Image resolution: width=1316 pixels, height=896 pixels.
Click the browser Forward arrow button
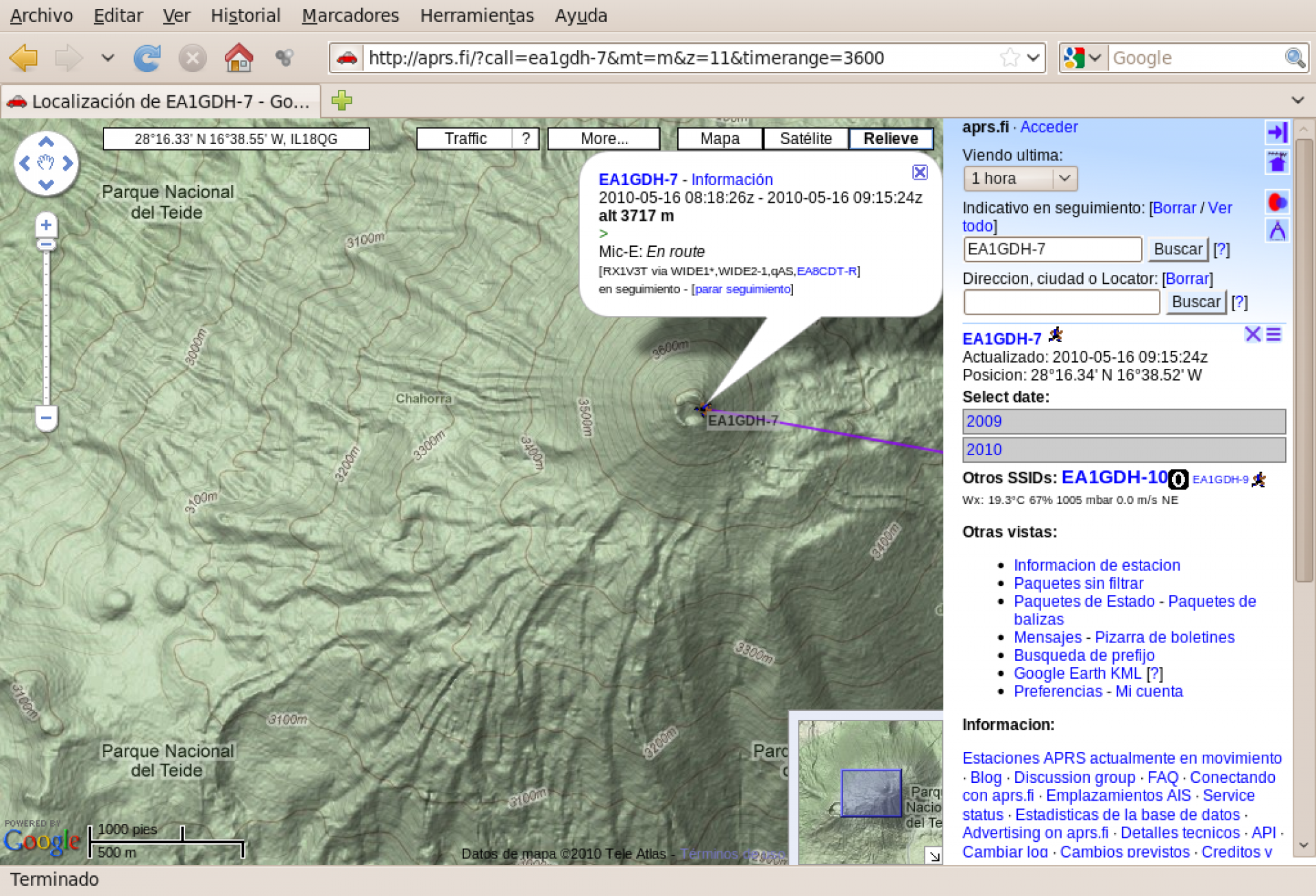coord(69,58)
